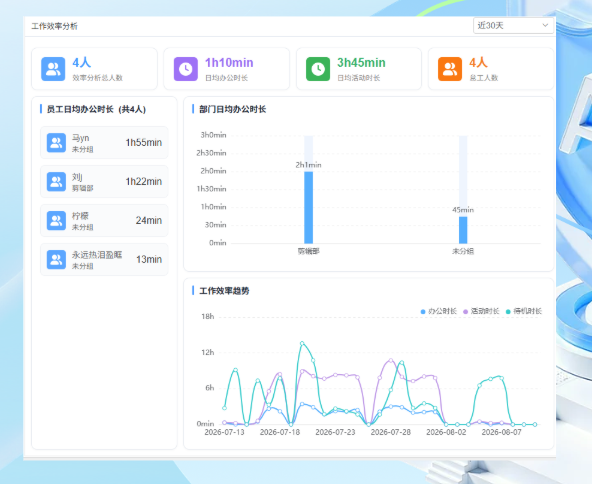Toggle the 活动时长 legend series
Image resolution: width=592 pixels, height=484 pixels.
(481, 311)
